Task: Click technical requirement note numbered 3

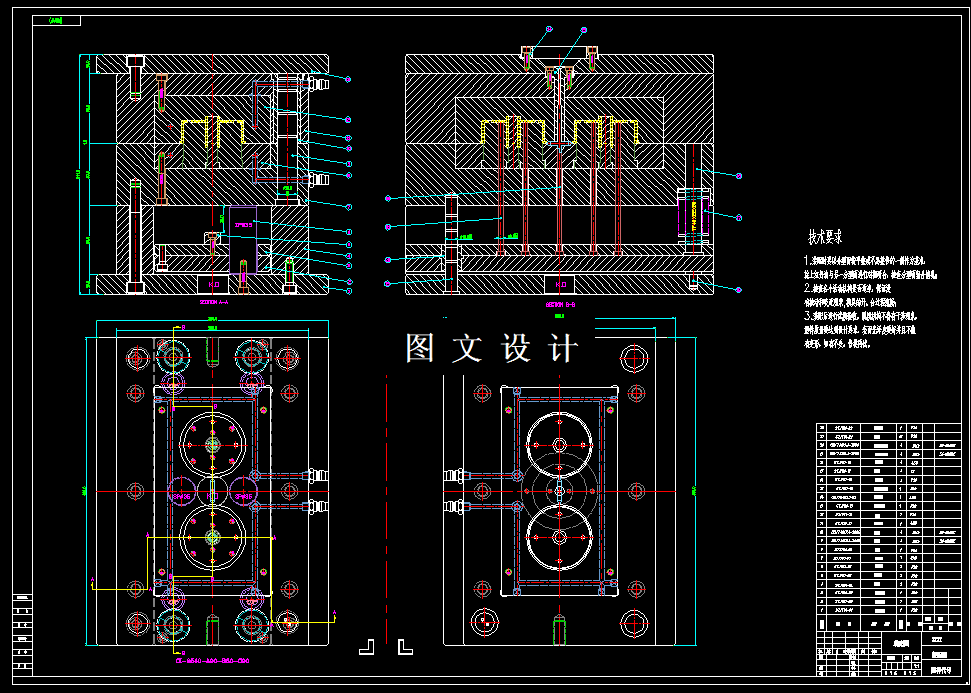Action: point(861,329)
